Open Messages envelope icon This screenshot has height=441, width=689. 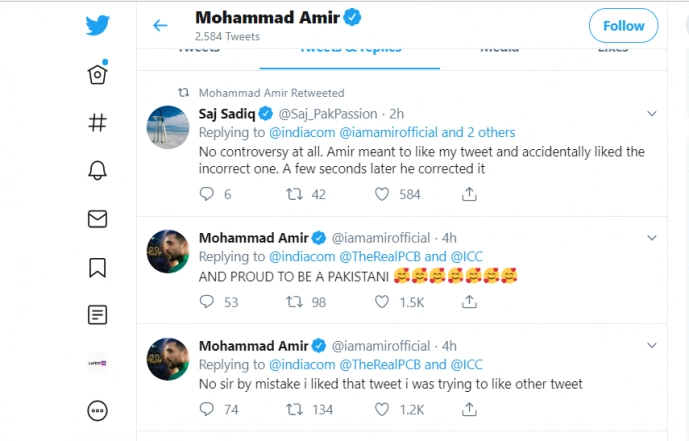coord(98,218)
